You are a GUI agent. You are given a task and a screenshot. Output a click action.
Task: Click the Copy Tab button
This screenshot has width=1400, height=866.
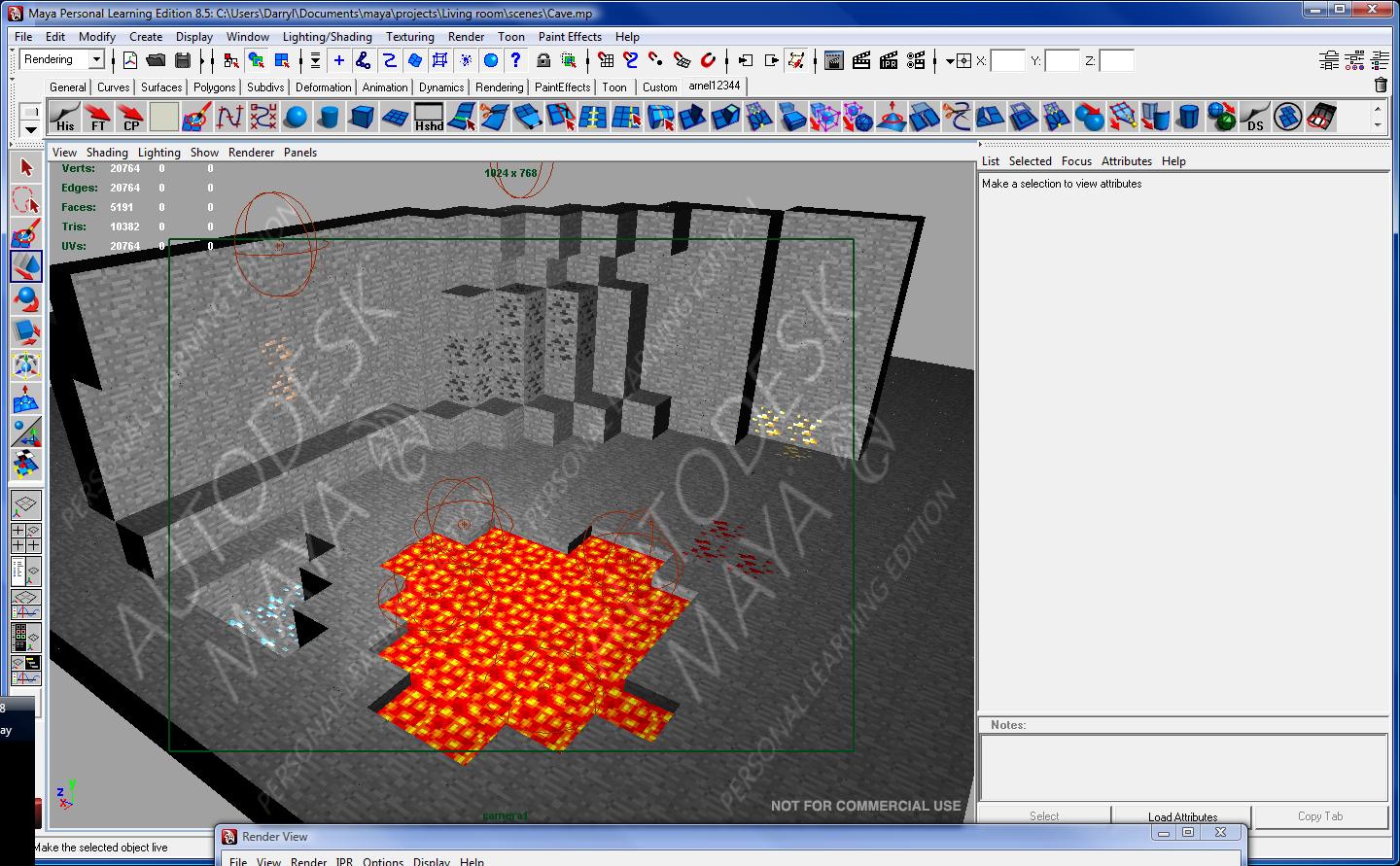1320,816
